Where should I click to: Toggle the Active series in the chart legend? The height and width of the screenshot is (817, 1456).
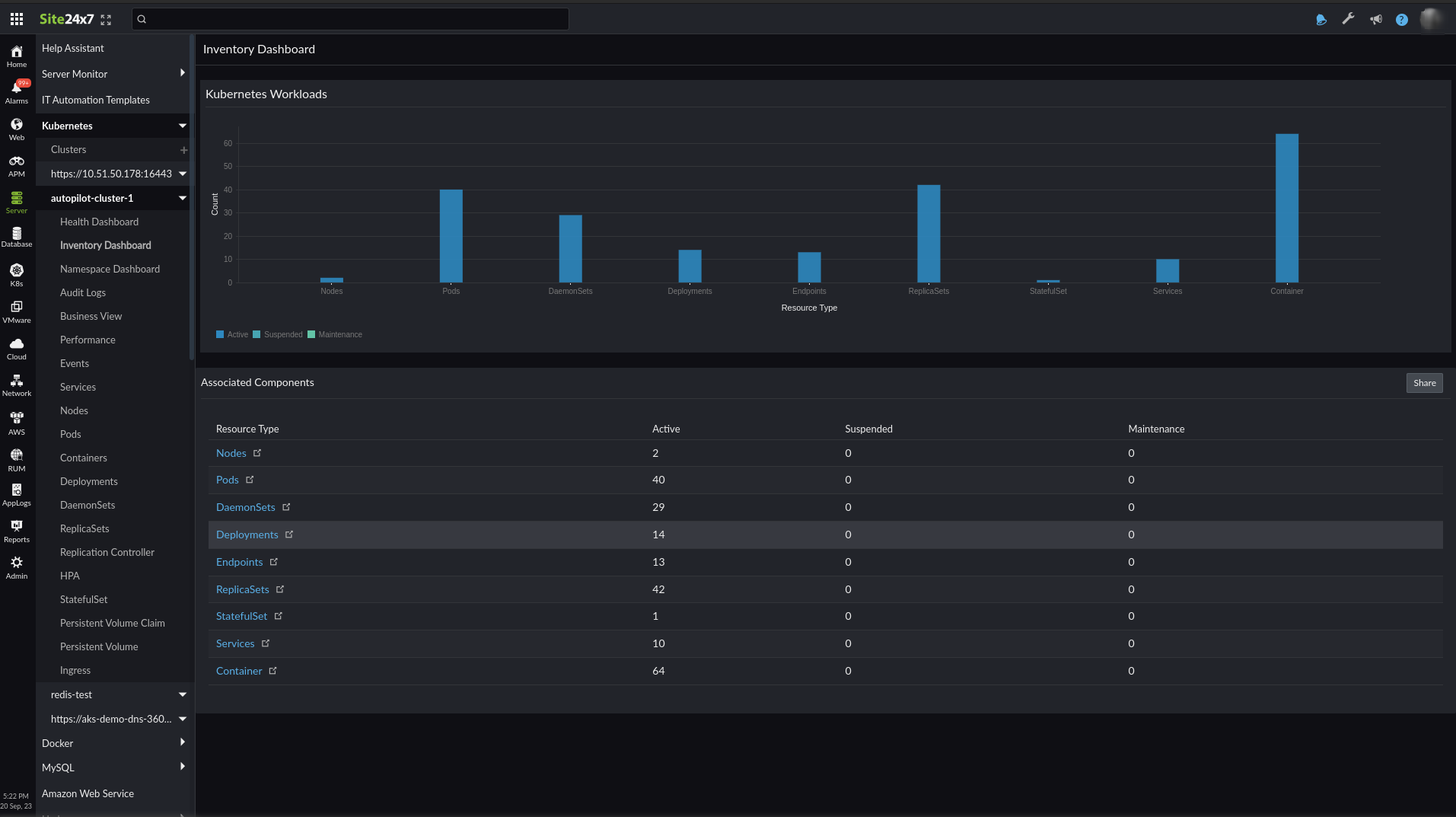231,334
